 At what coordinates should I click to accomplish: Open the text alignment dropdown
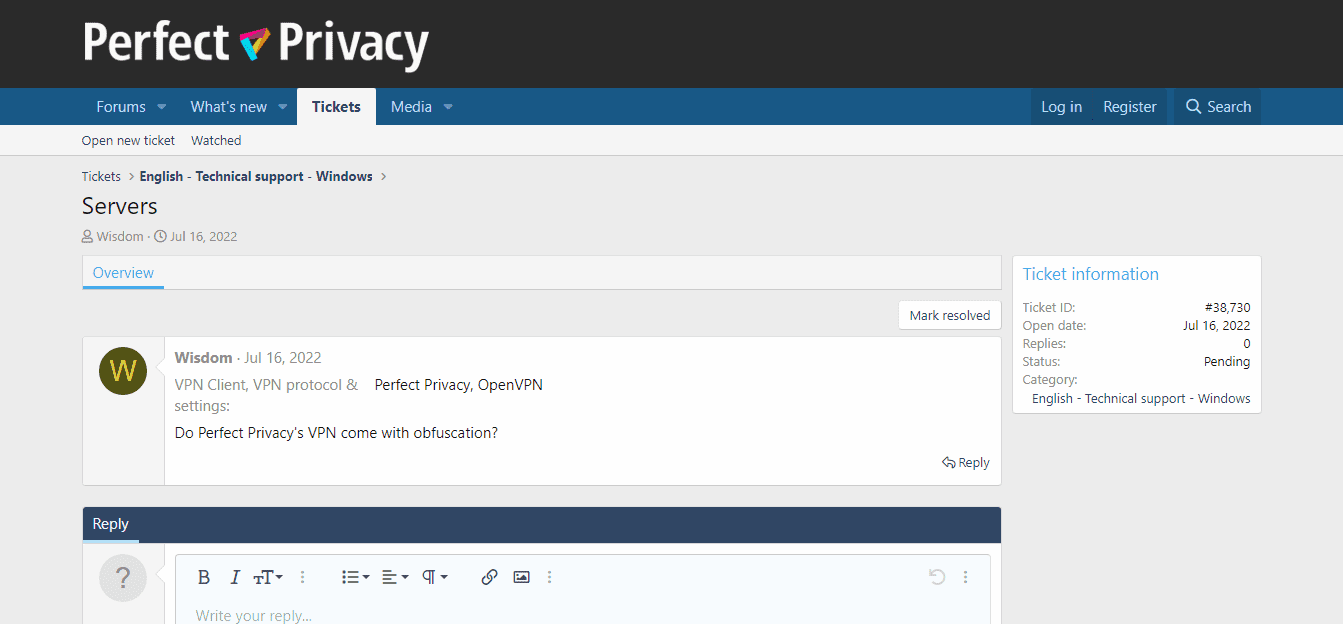pyautogui.click(x=395, y=577)
